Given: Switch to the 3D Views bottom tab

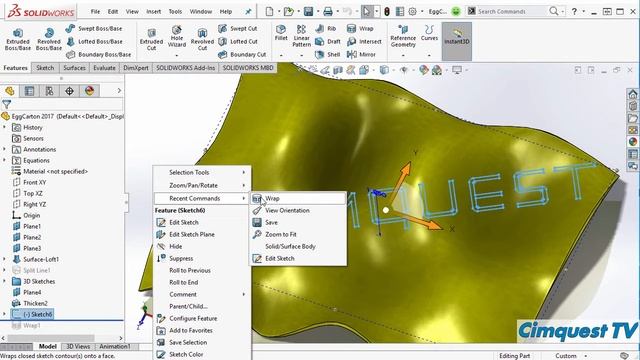Looking at the screenshot, I should coord(78,346).
